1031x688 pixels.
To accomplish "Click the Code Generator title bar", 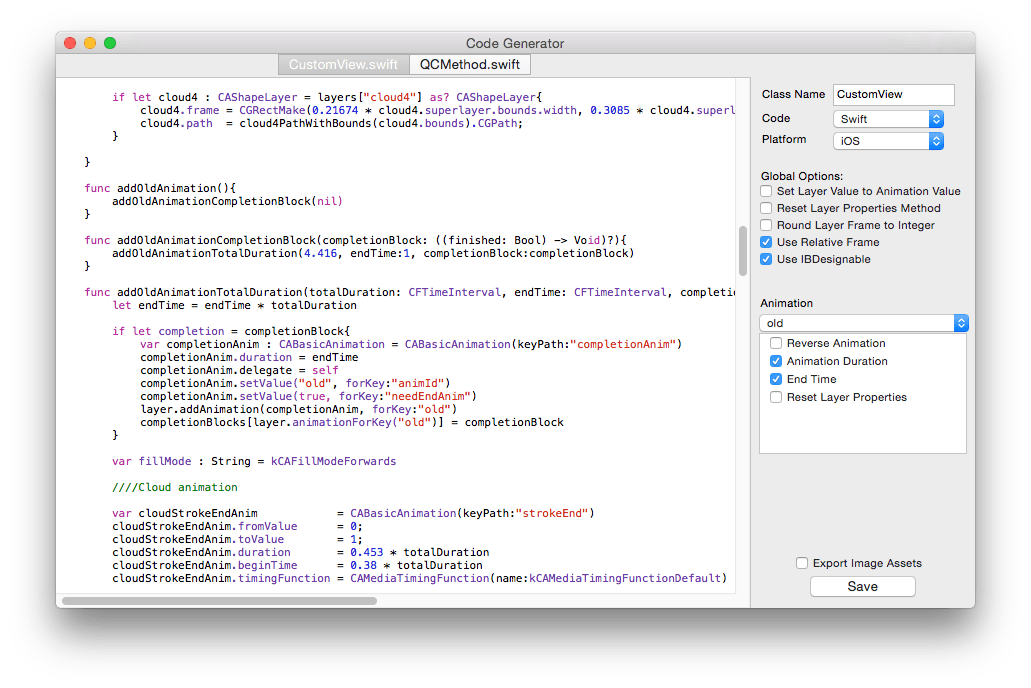I will [x=516, y=43].
